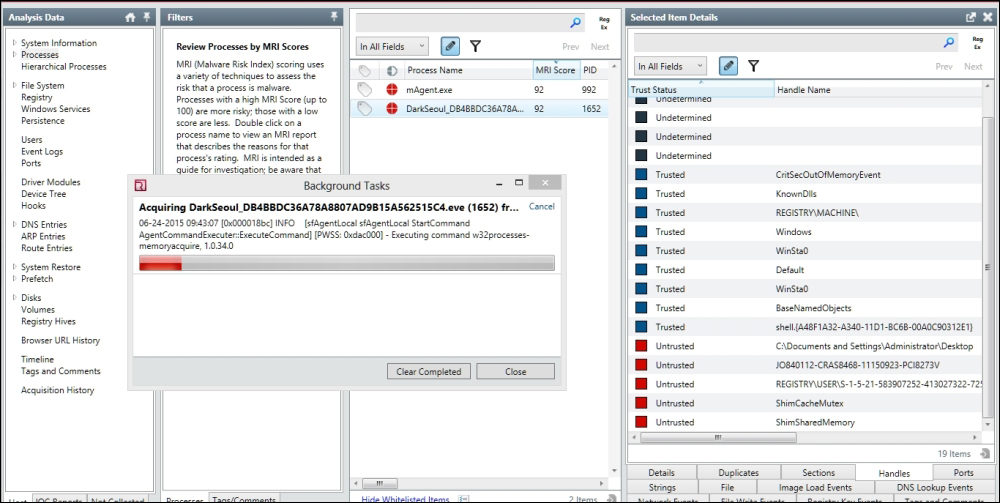Switch to the Ports tab

(964, 472)
